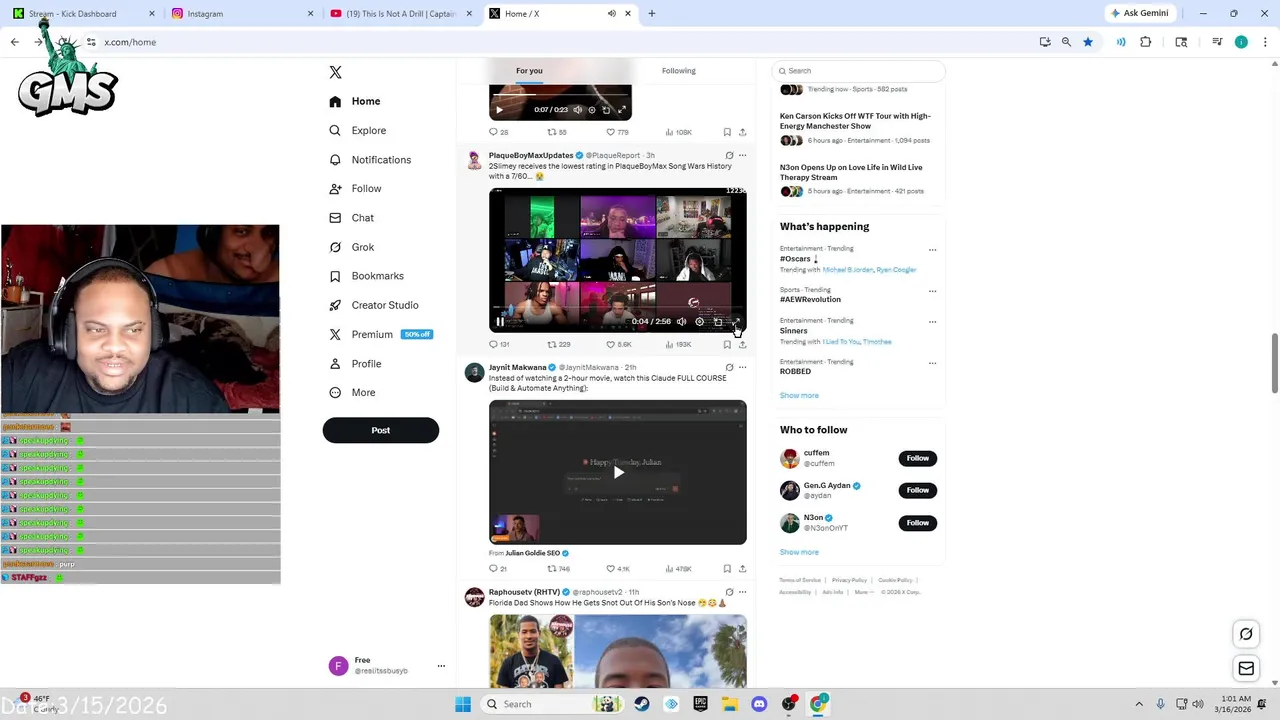Image resolution: width=1280 pixels, height=720 pixels.
Task: Open options for ROBBED trend
Action: 932,363
